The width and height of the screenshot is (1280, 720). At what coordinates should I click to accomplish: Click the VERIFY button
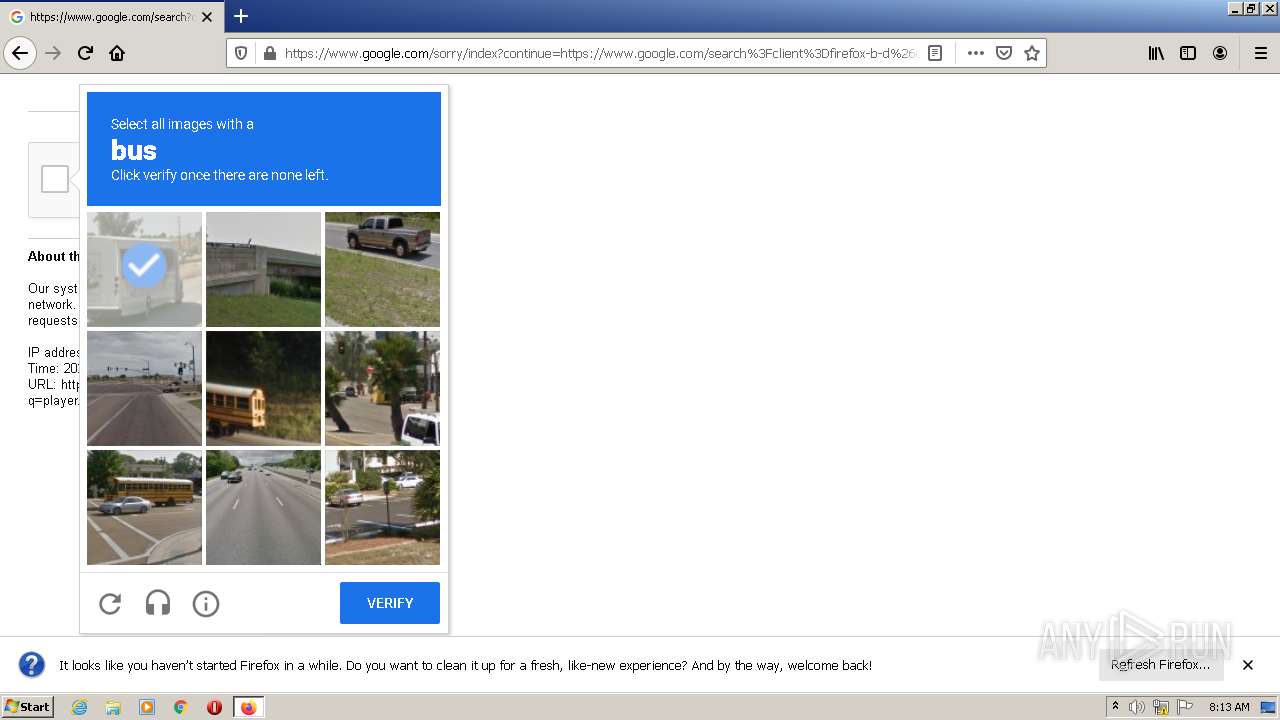[x=390, y=603]
